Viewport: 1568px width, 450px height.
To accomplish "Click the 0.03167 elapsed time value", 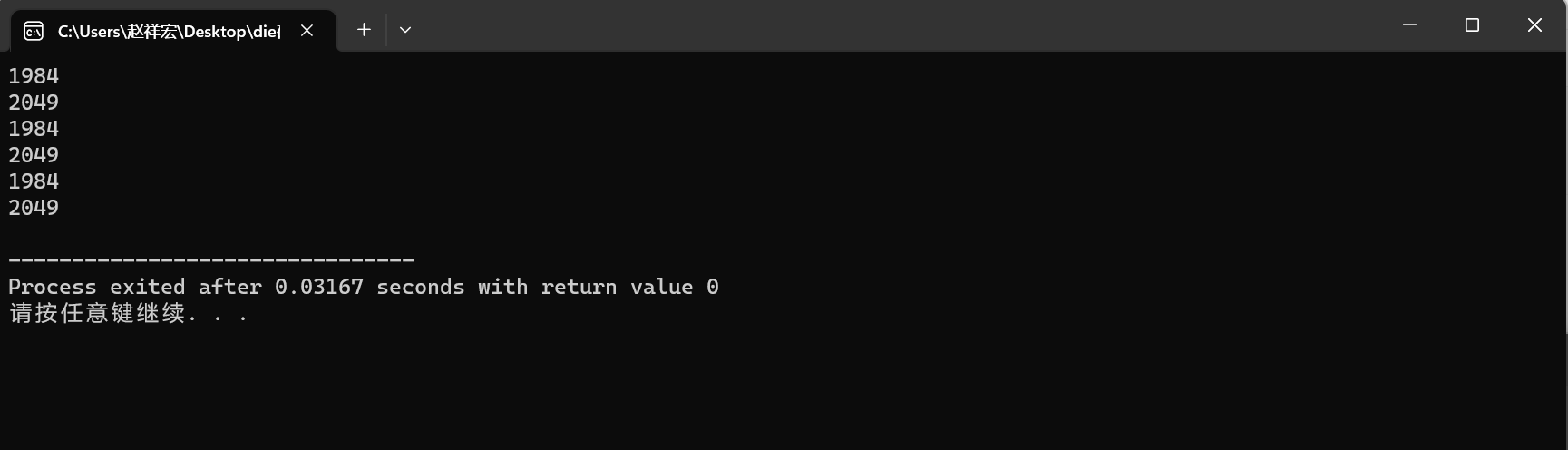I will 318,288.
